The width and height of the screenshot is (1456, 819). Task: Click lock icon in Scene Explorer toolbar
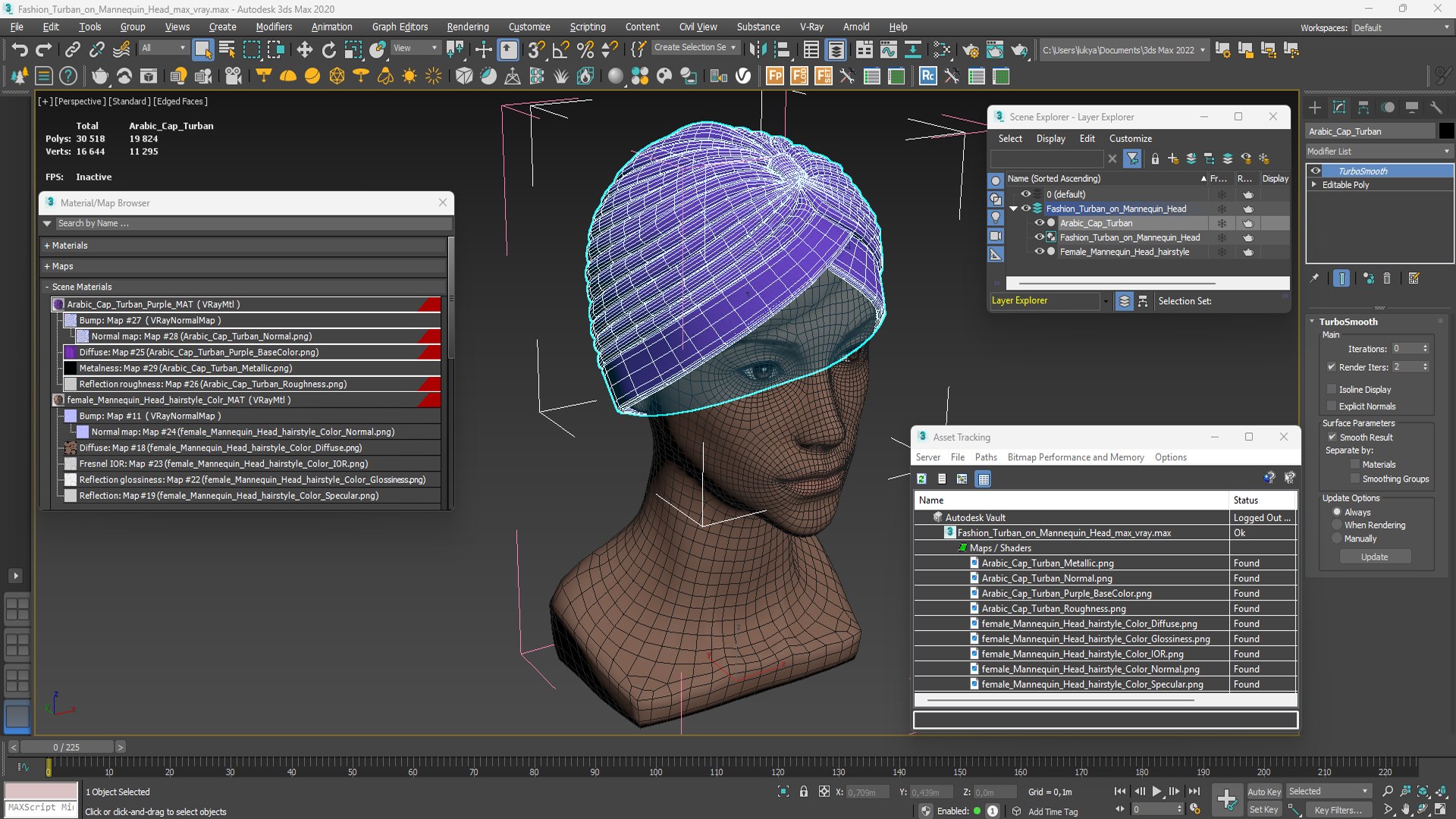pos(1155,158)
